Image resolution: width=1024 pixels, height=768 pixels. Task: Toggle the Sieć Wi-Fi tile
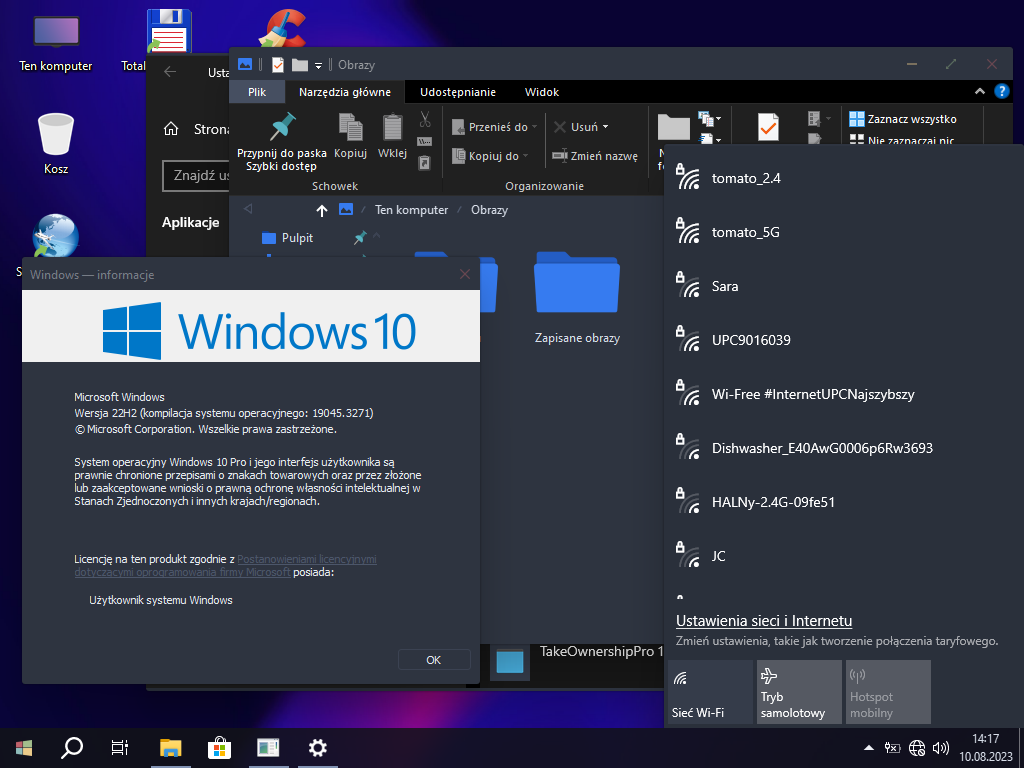click(x=709, y=692)
